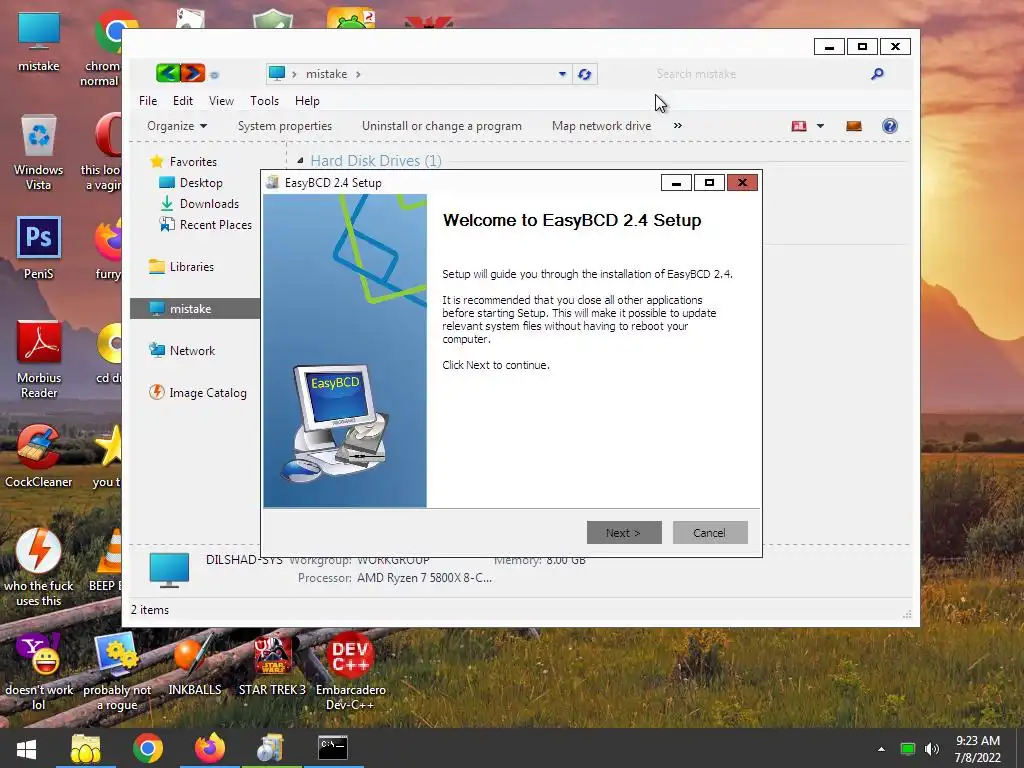Open System properties from toolbar
This screenshot has height=768, width=1024.
pyautogui.click(x=285, y=125)
